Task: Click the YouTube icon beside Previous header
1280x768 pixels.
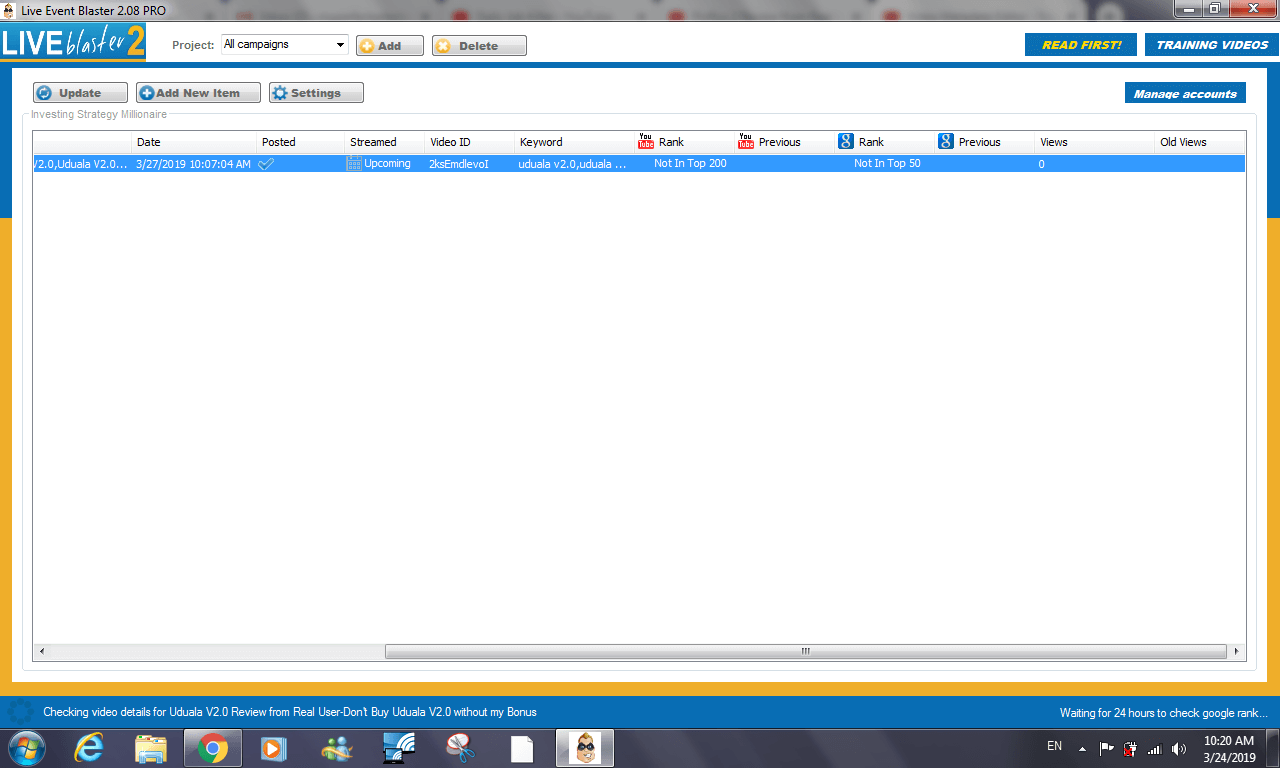Action: tap(746, 142)
